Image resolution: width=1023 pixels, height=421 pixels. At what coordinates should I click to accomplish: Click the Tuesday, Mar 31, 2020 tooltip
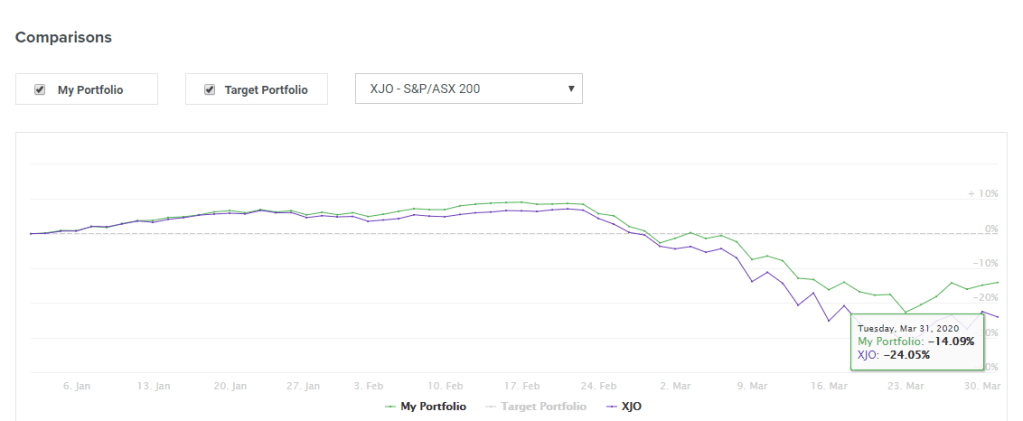(x=916, y=344)
